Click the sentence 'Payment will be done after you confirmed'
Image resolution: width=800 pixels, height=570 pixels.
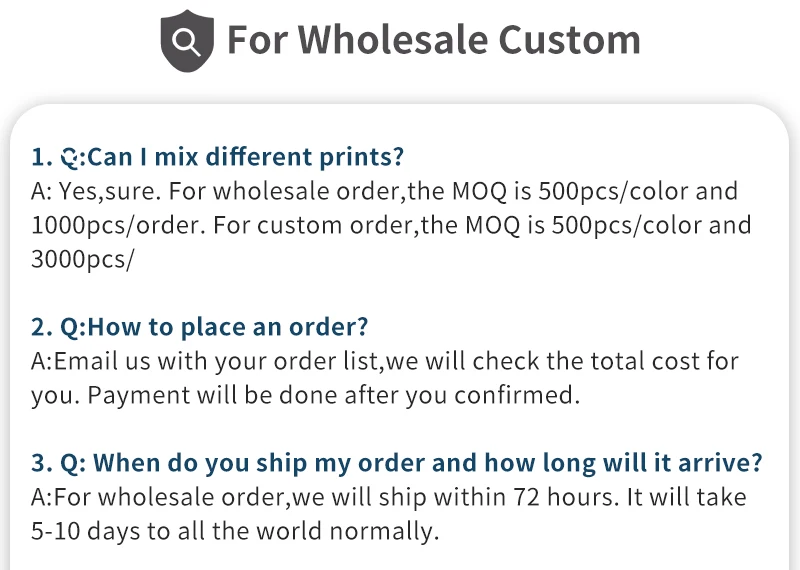point(334,395)
